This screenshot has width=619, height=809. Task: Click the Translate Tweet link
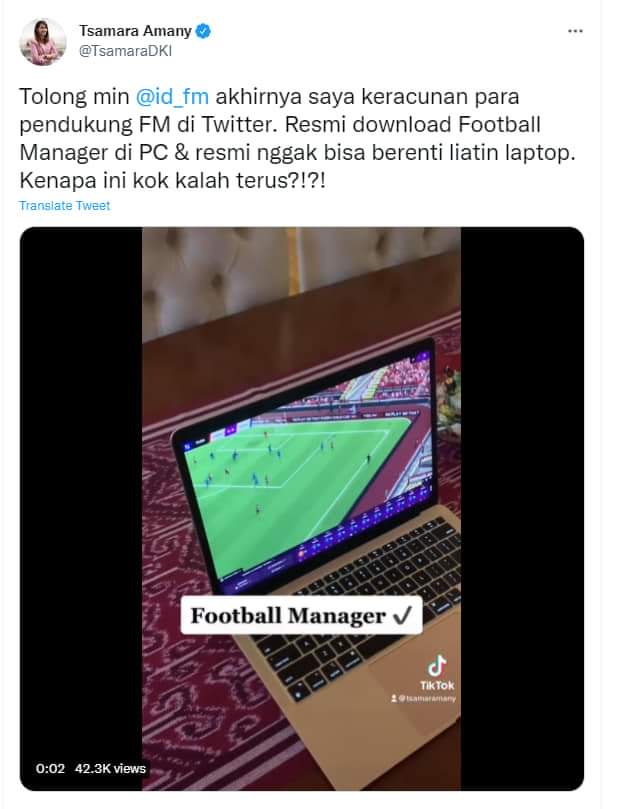(64, 205)
